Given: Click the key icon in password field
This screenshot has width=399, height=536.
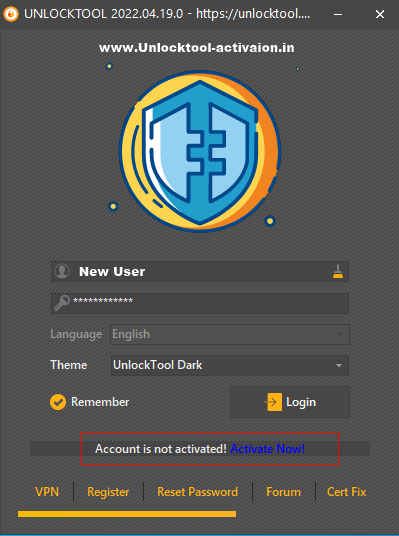Looking at the screenshot, I should pyautogui.click(x=62, y=303).
